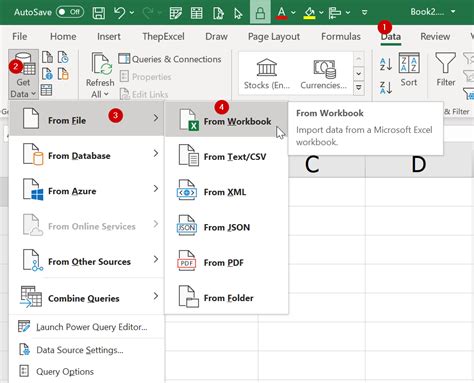Viewport: 474px width, 383px height.
Task: Click the Sort A to Z icon
Action: [386, 64]
